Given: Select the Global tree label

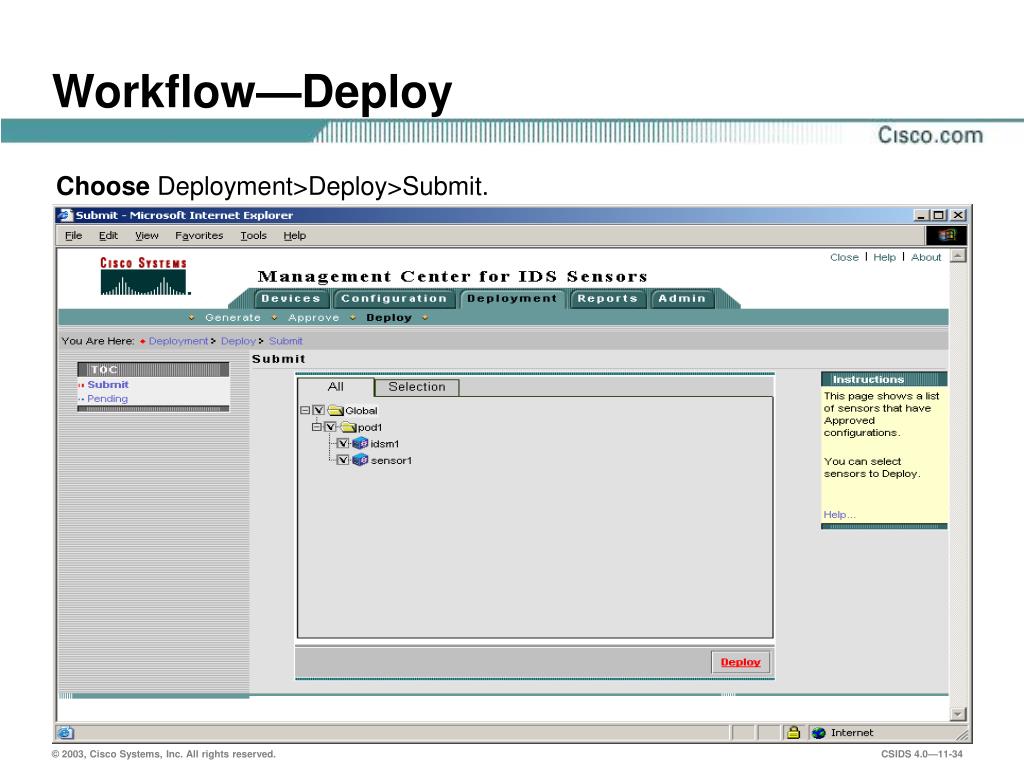Looking at the screenshot, I should [x=361, y=411].
